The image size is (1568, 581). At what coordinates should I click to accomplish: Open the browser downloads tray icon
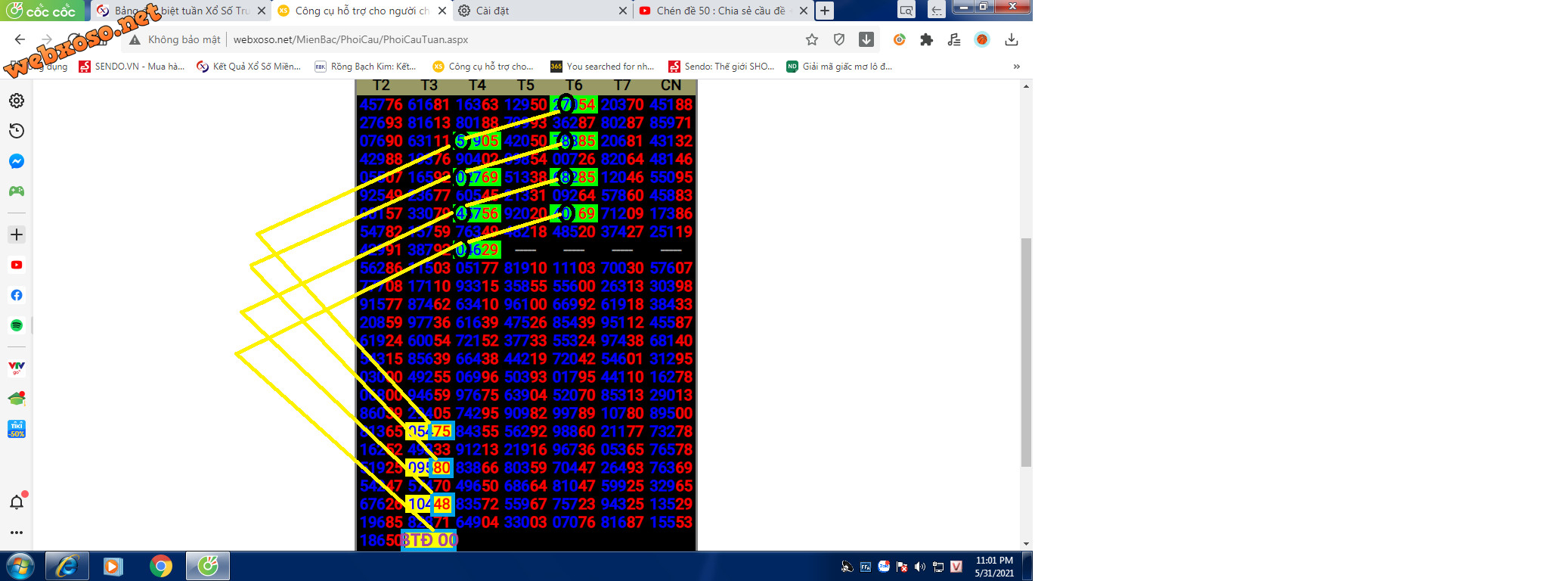1012,39
